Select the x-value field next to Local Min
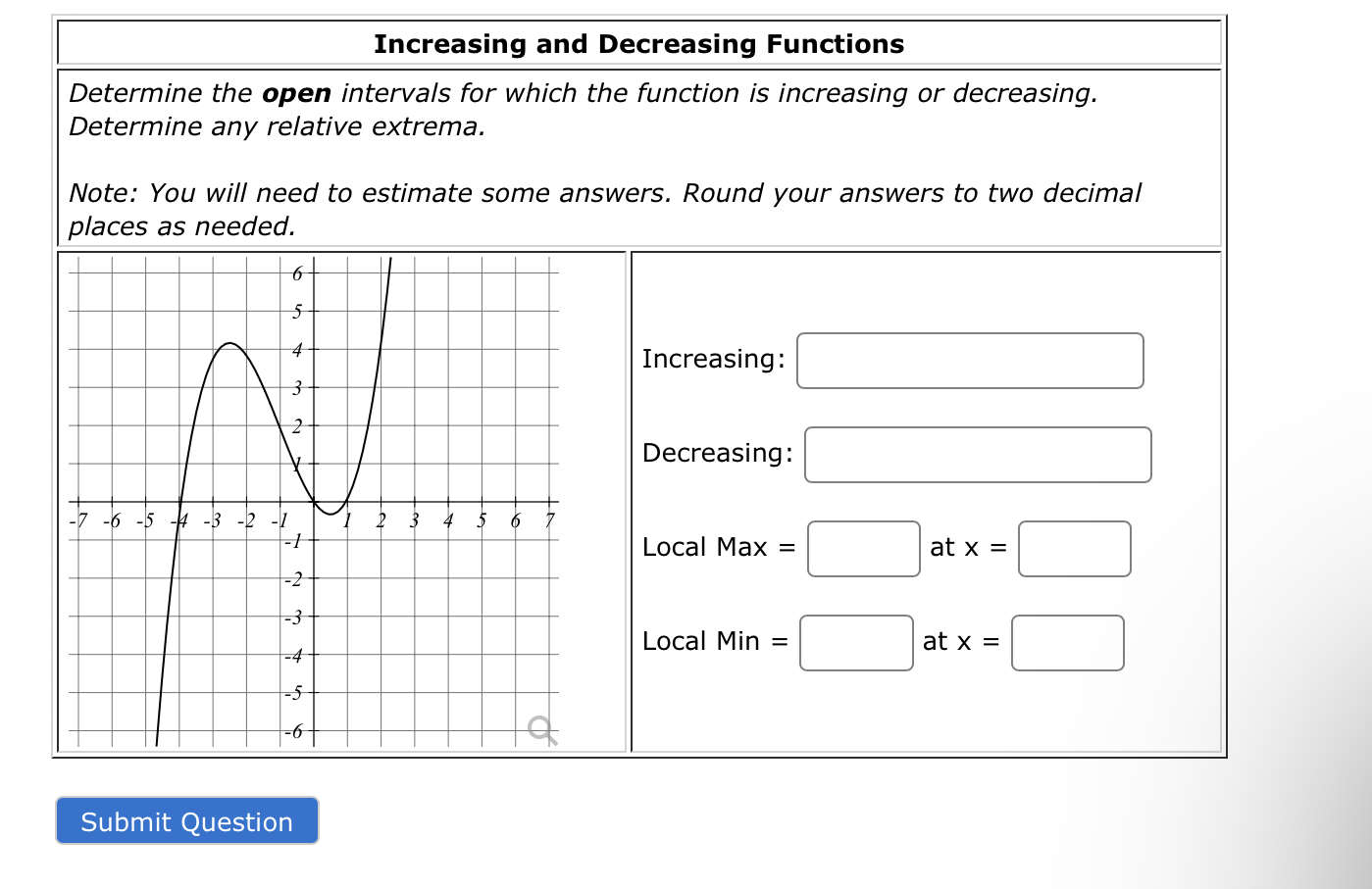This screenshot has height=889, width=1372. pyautogui.click(x=1066, y=643)
